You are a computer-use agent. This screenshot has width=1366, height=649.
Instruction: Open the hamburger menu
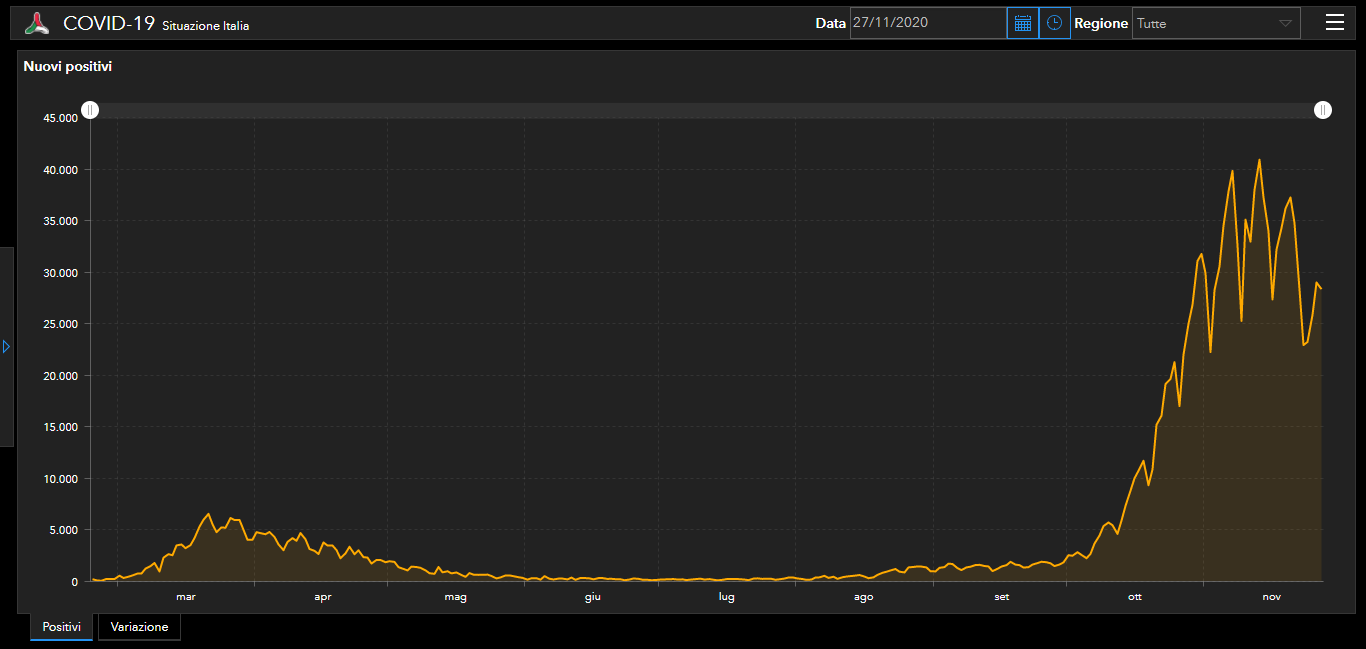click(x=1335, y=23)
